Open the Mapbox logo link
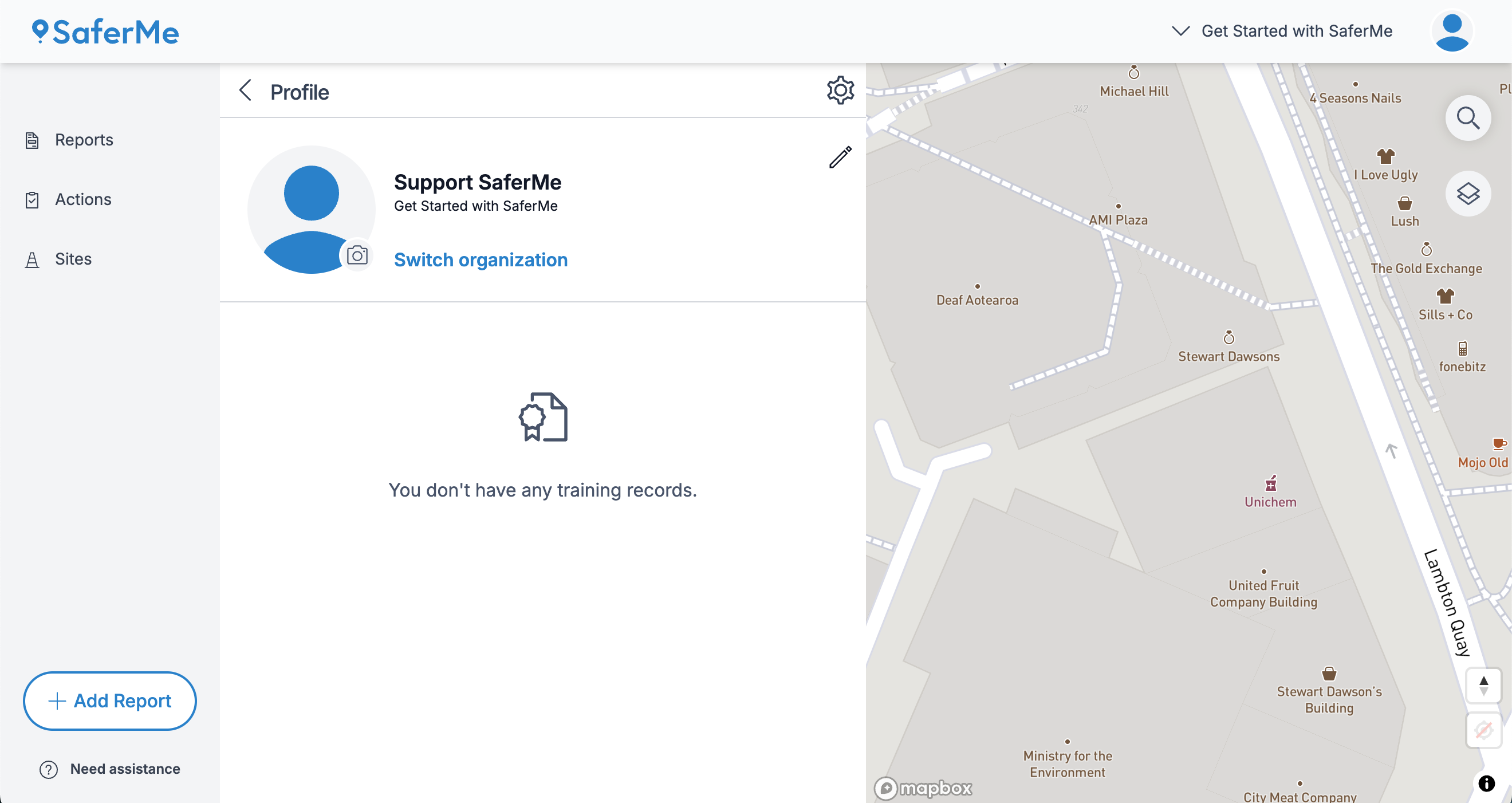The image size is (1512, 803). [923, 788]
